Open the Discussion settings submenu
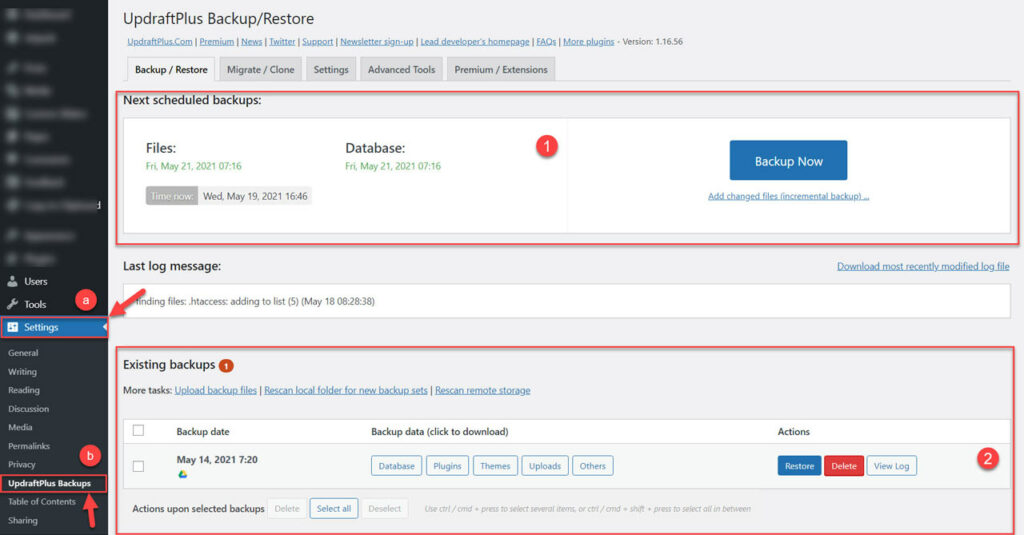Screen dimensions: 1024x535 (x=28, y=409)
